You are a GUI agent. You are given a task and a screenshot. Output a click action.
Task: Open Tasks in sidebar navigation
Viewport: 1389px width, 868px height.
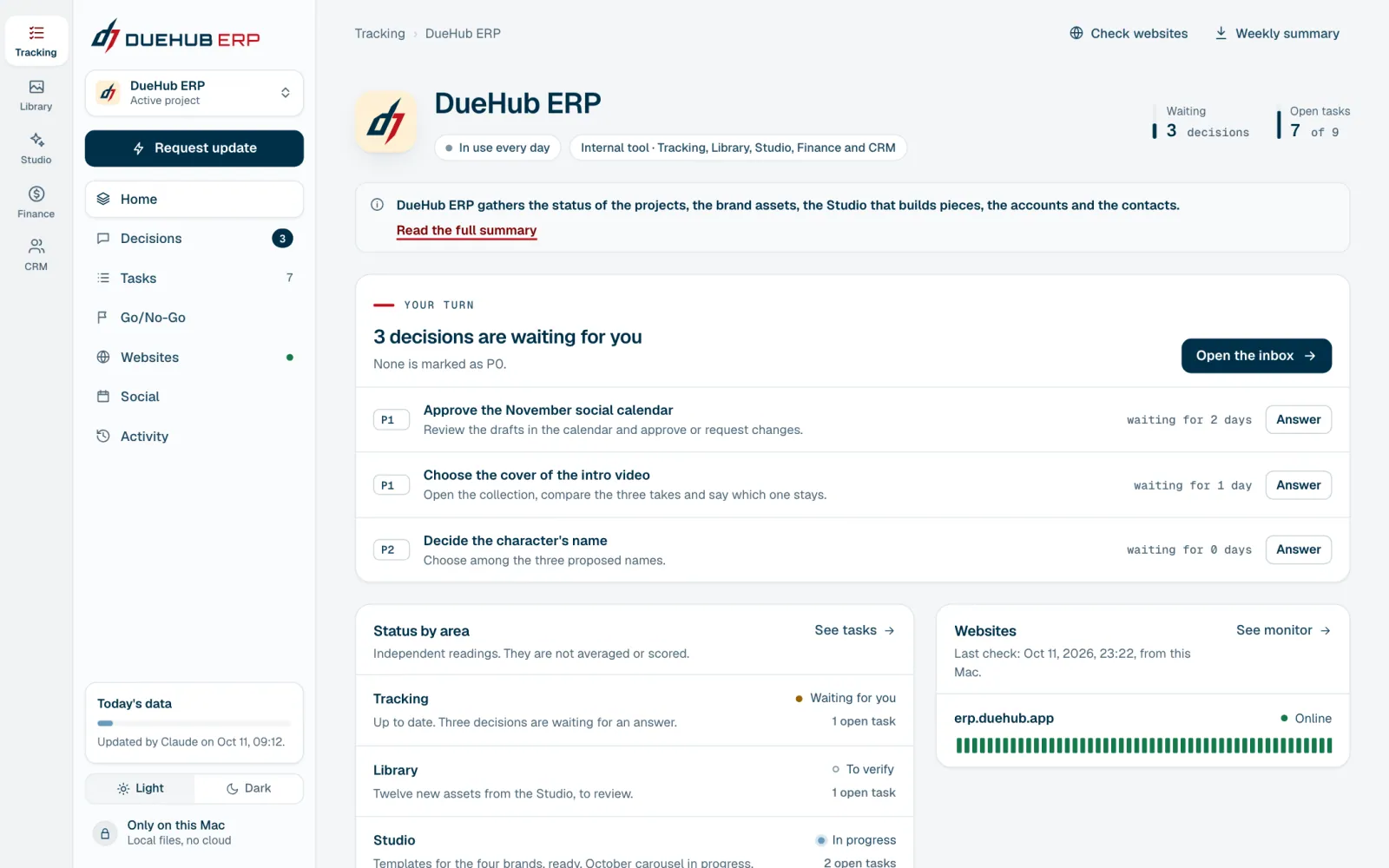[x=194, y=278]
